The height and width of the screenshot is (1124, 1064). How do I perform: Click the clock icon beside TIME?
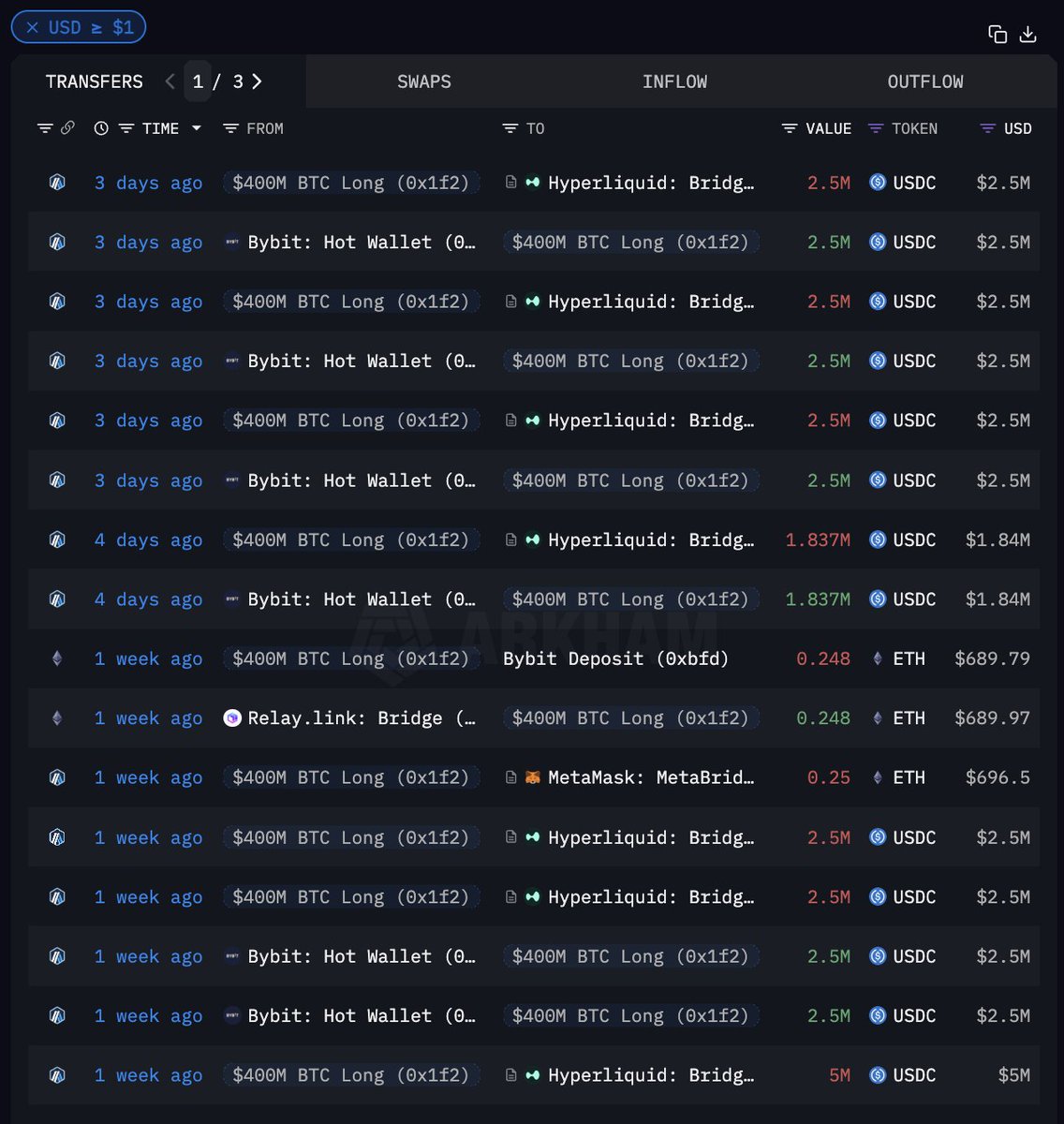click(x=101, y=128)
